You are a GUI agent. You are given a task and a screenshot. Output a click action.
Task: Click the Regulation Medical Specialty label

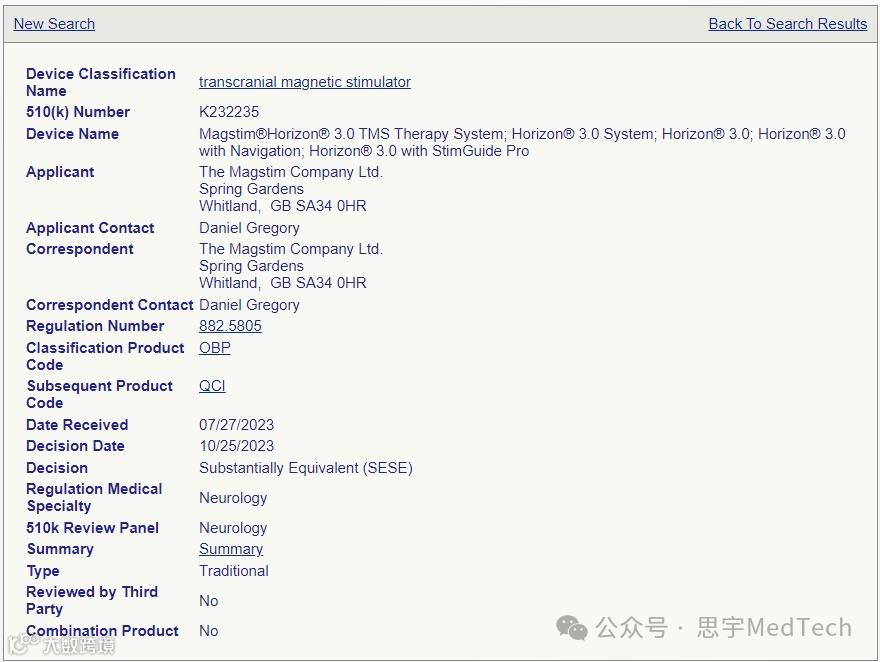click(x=94, y=498)
